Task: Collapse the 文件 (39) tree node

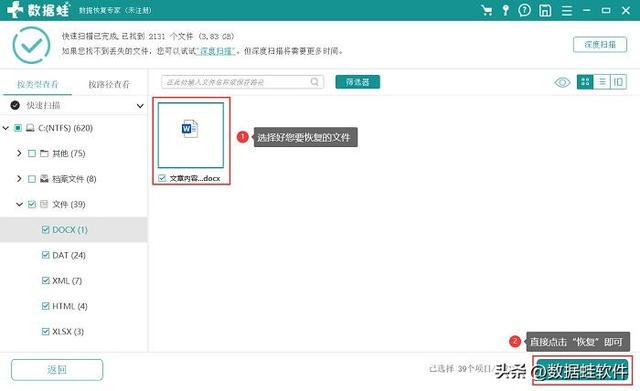Action: point(19,204)
